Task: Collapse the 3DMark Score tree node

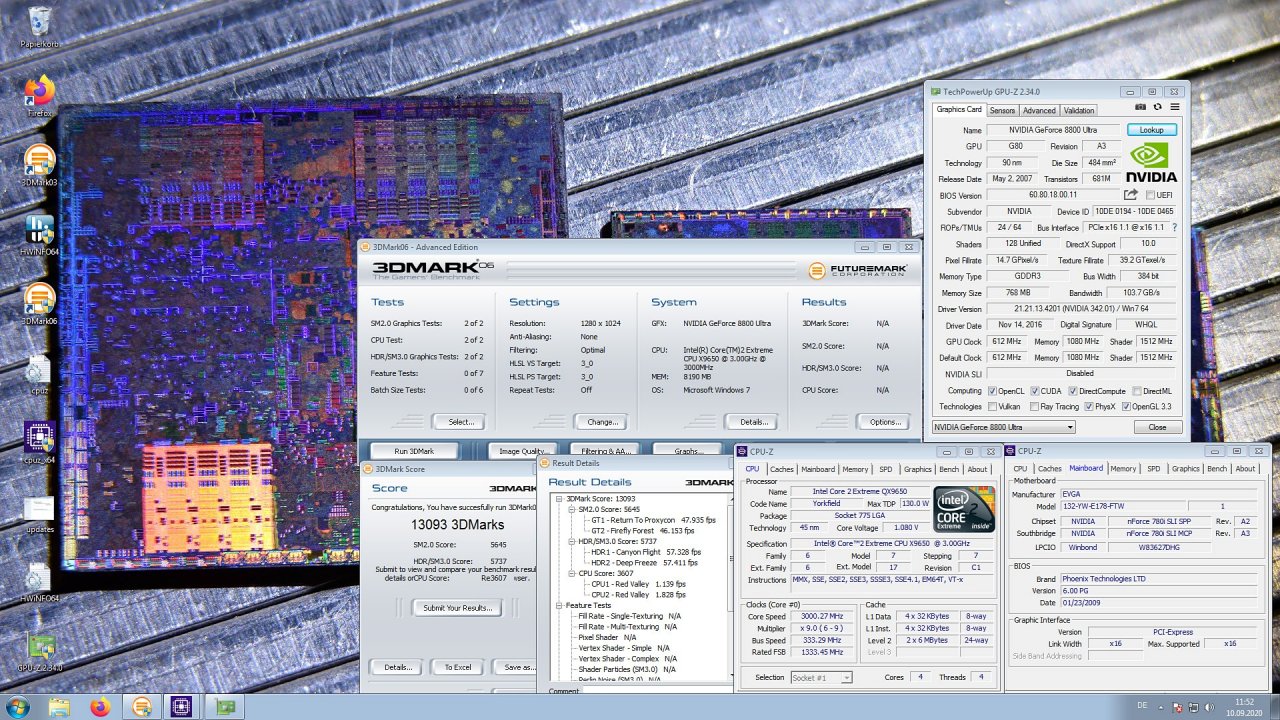Action: click(x=560, y=498)
